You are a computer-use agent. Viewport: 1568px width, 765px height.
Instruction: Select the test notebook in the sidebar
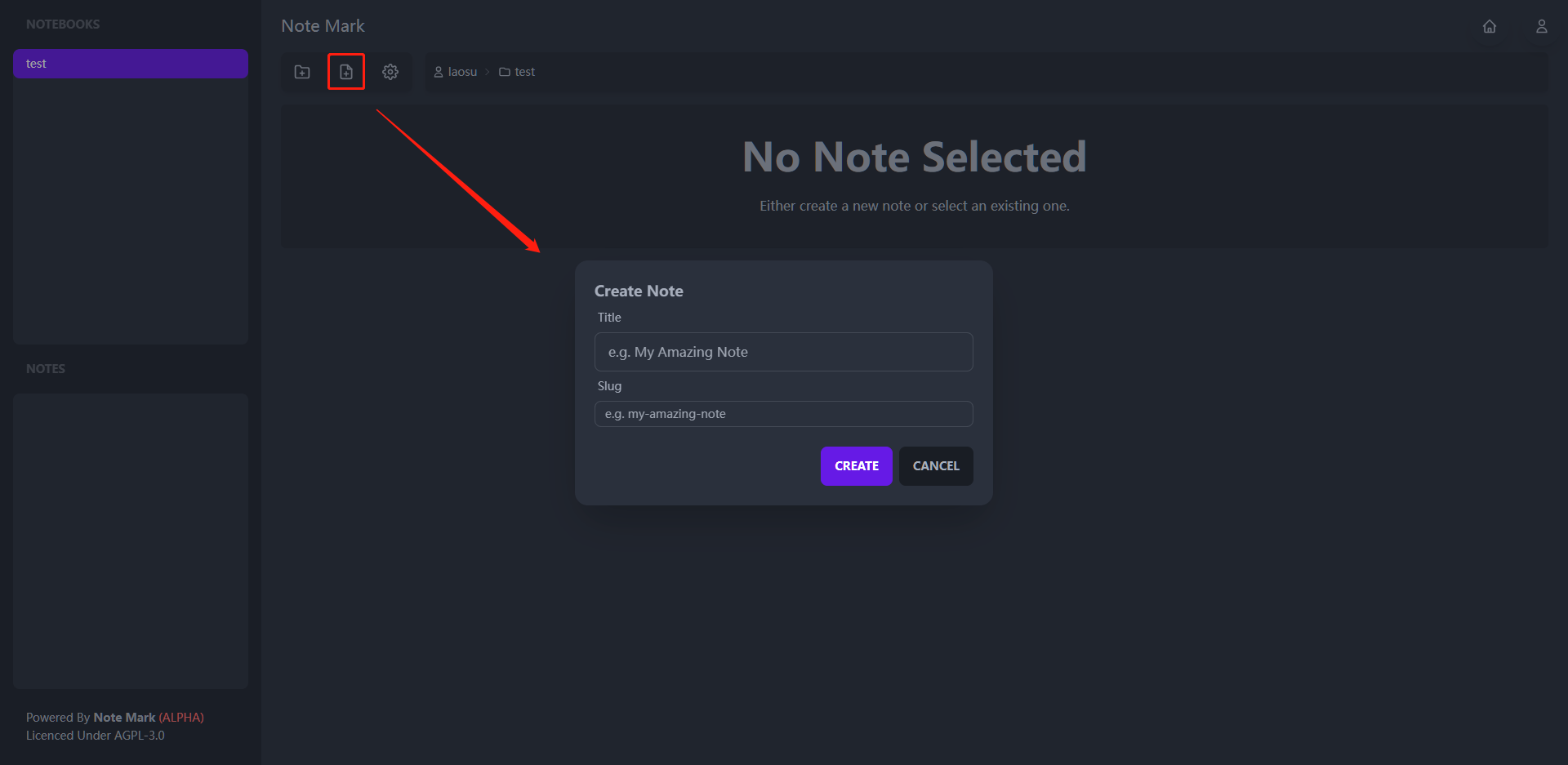pyautogui.click(x=131, y=63)
